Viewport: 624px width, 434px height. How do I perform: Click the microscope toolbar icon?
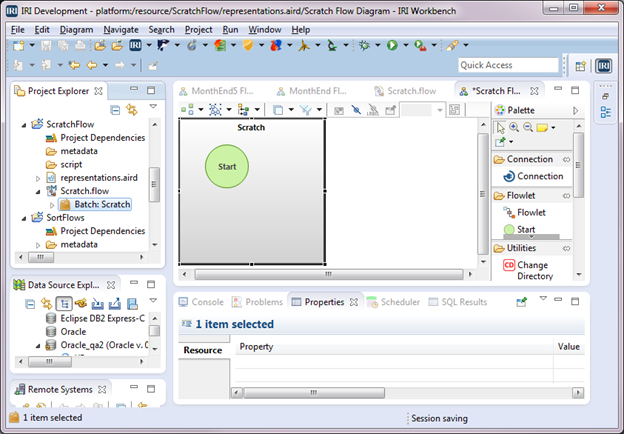332,45
